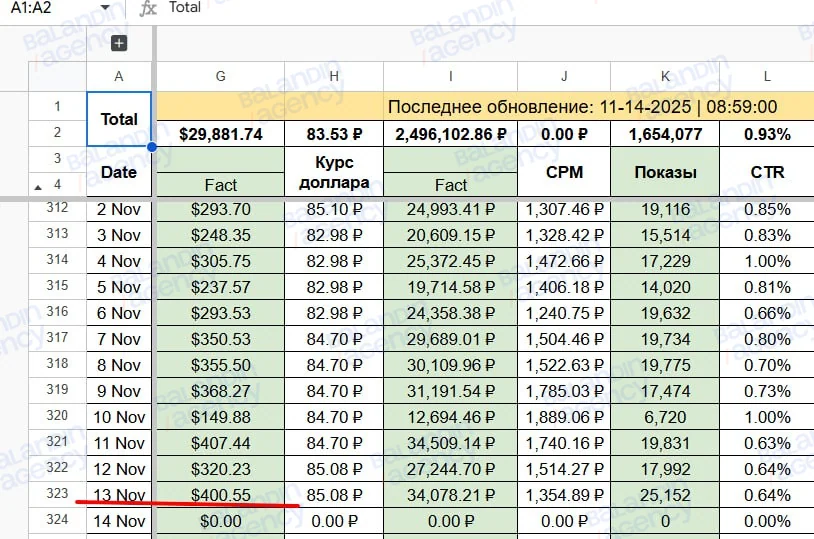Click impressions cell 19,734
The image size is (814, 539).
(666, 339)
